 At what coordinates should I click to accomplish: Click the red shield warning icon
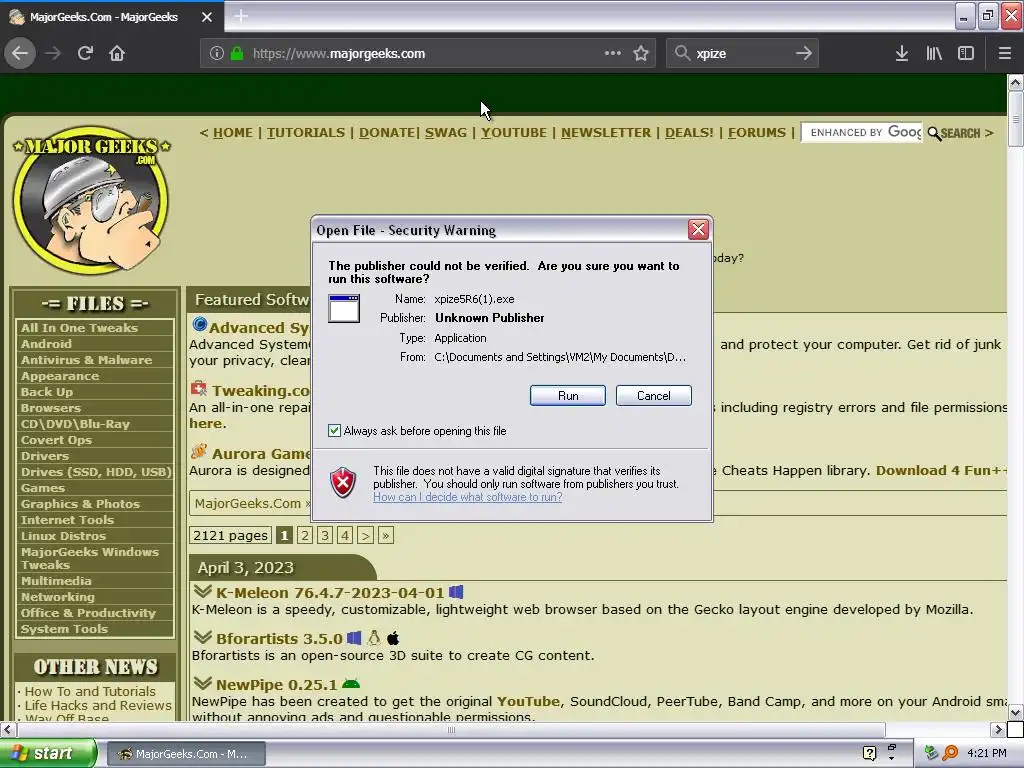click(343, 483)
